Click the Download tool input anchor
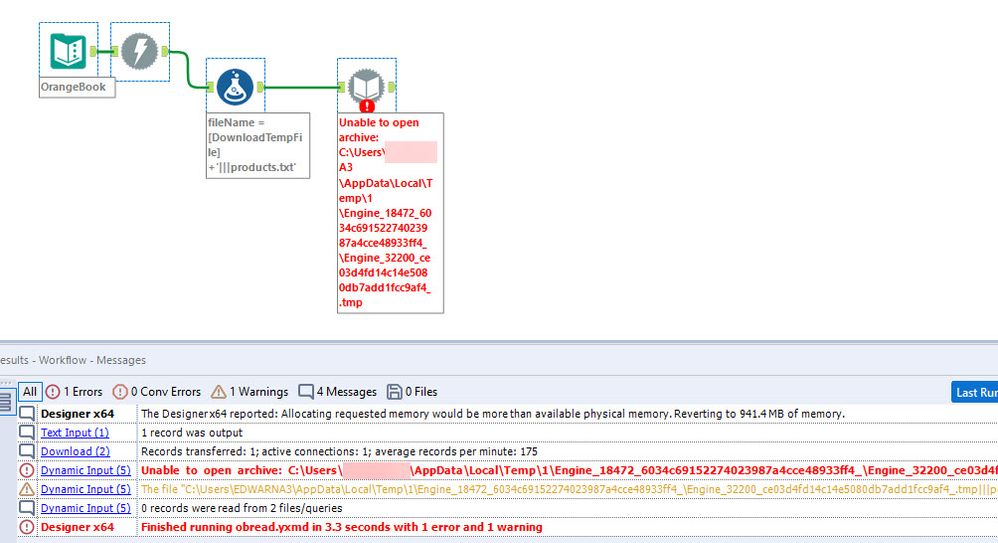 (x=115, y=51)
